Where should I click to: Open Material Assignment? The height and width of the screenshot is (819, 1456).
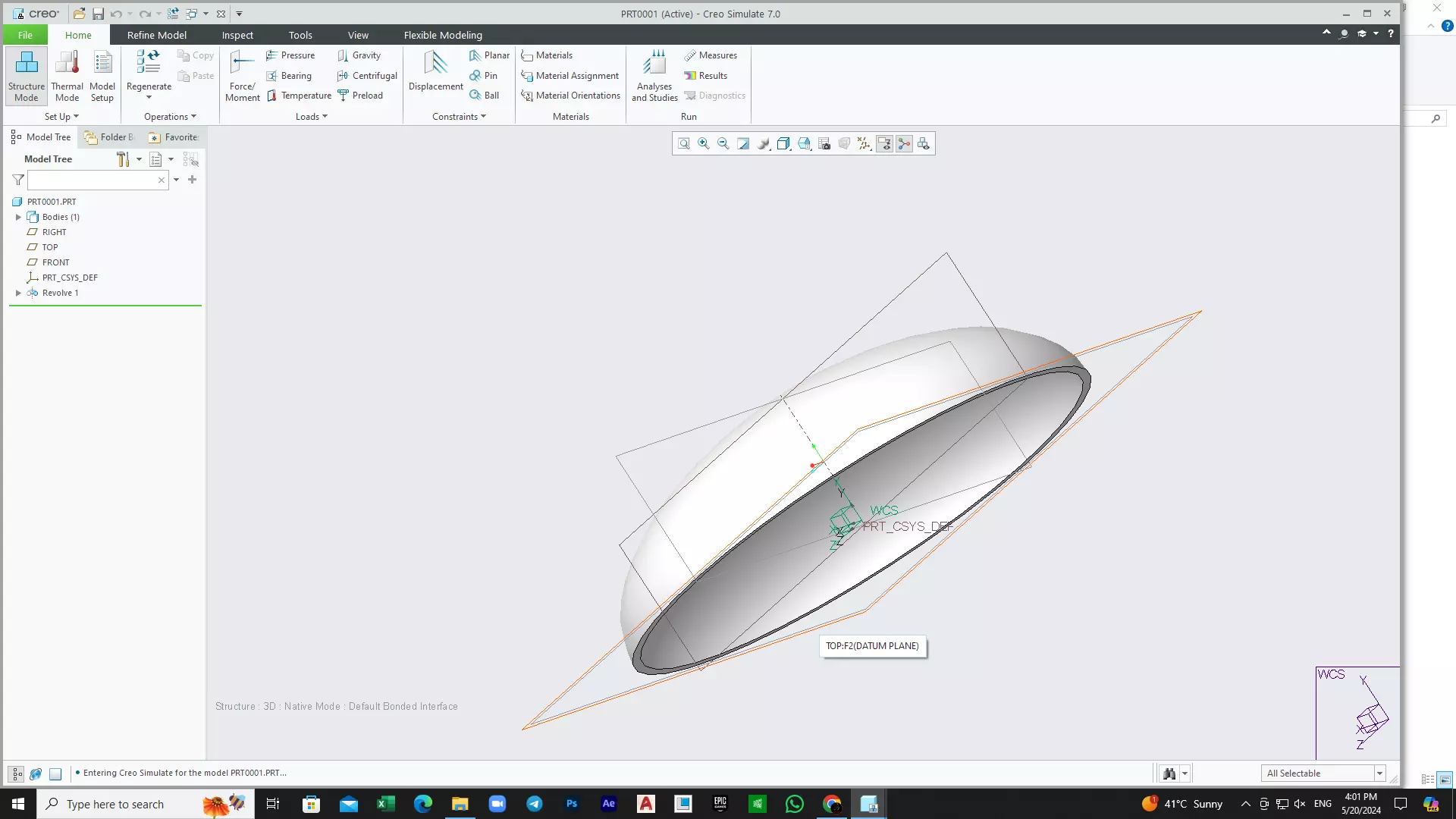(570, 76)
